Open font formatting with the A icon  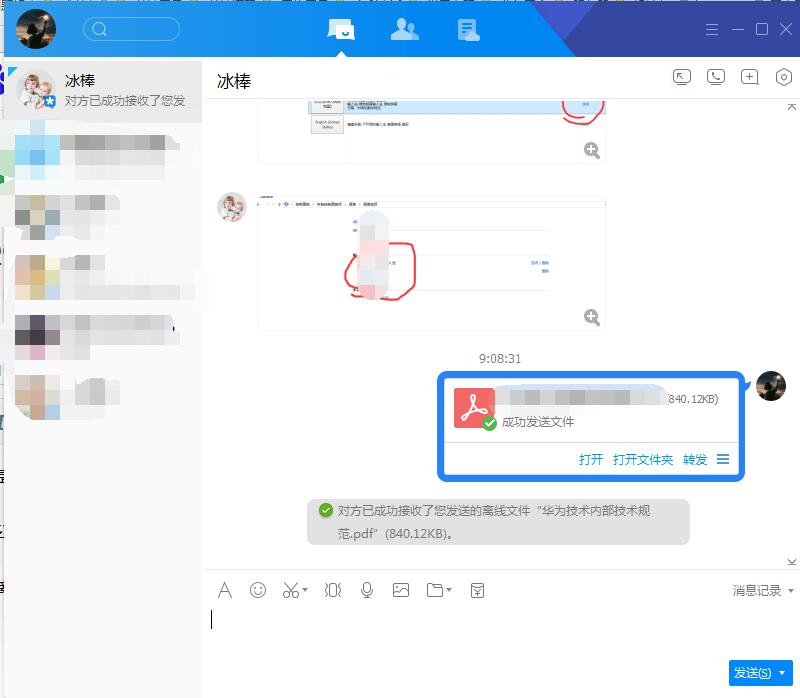point(224,590)
